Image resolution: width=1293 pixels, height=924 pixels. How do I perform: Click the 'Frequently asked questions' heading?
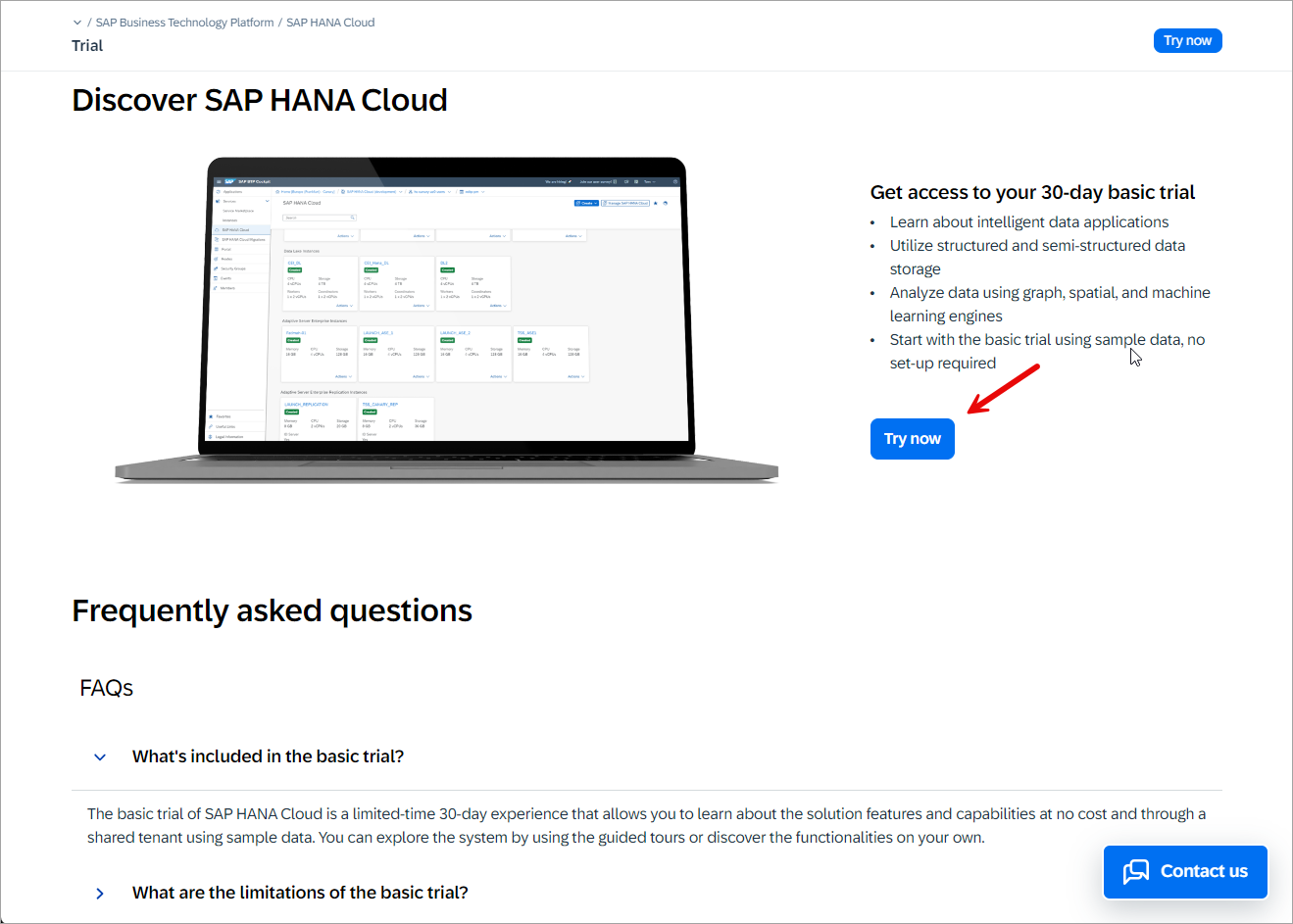pos(272,610)
